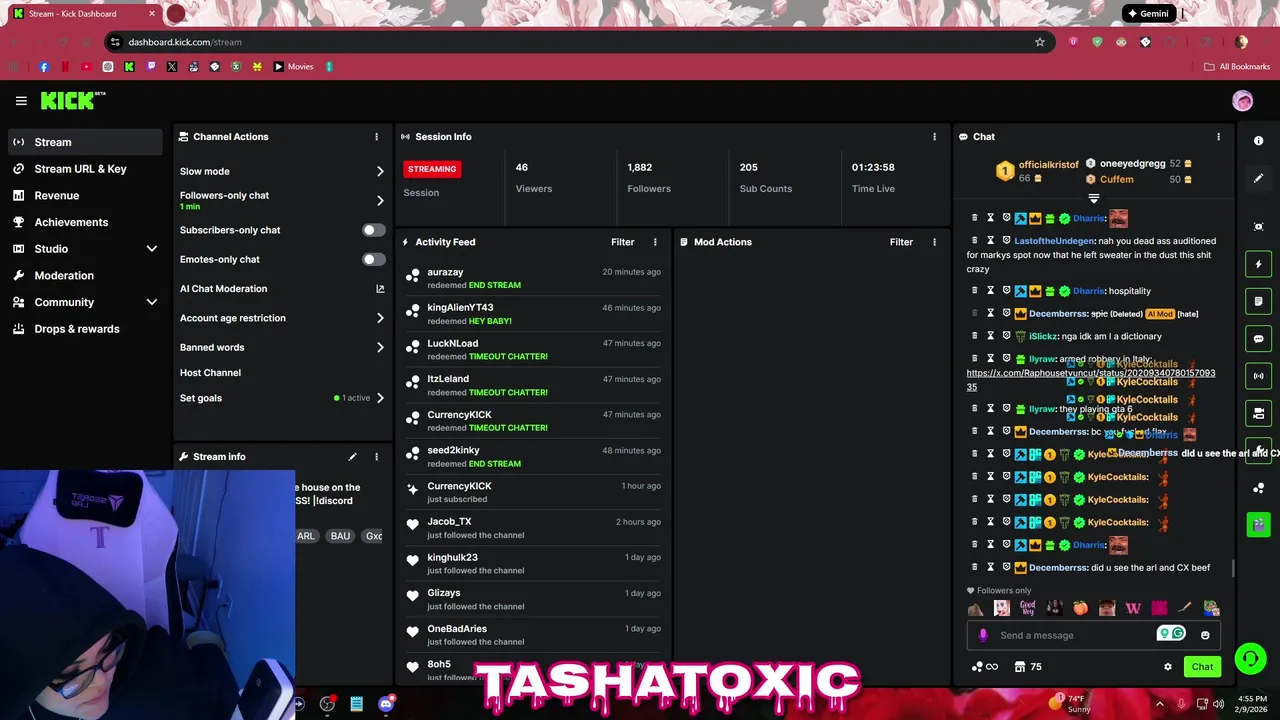Click username officialkristof in leaderboard
The width and height of the screenshot is (1280, 720).
[x=1048, y=165]
